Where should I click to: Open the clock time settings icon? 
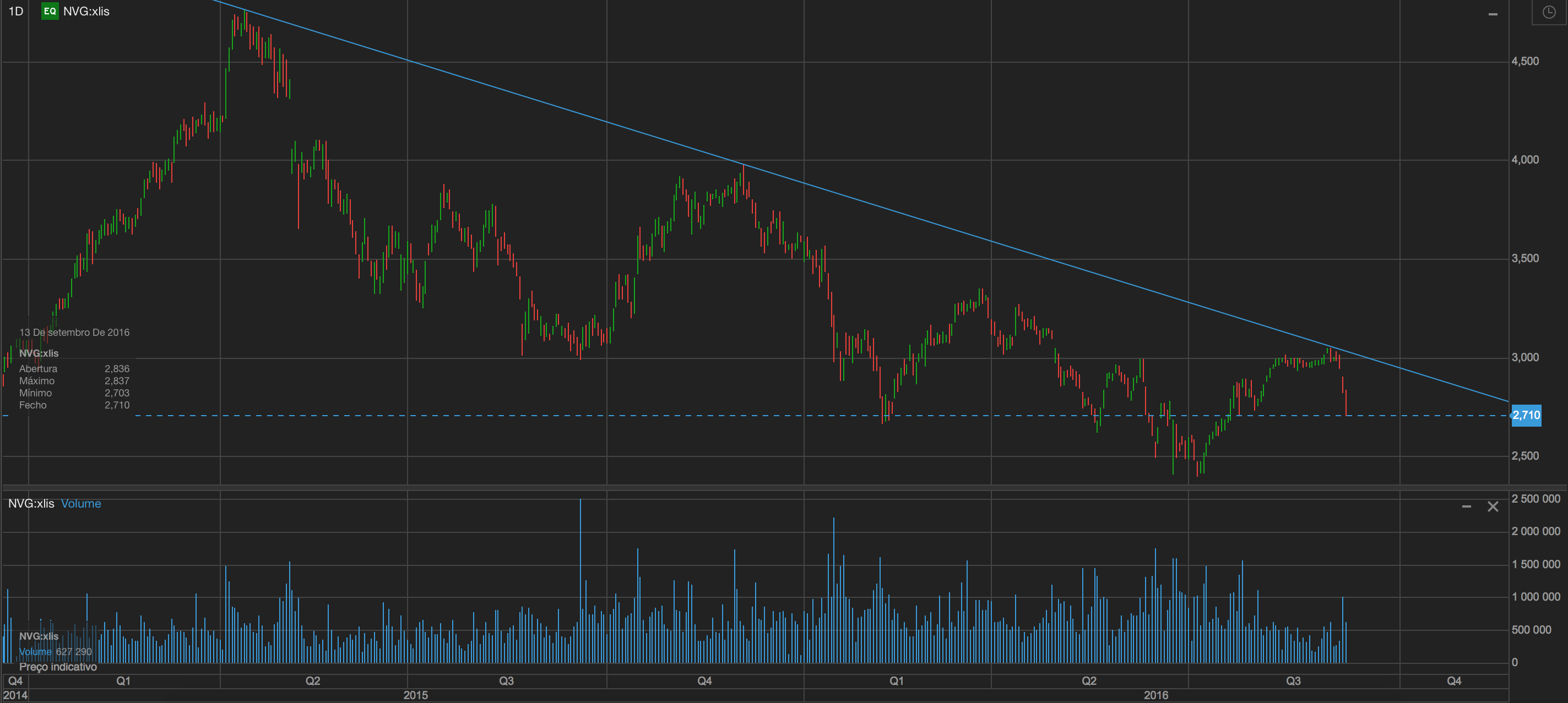point(1549,12)
